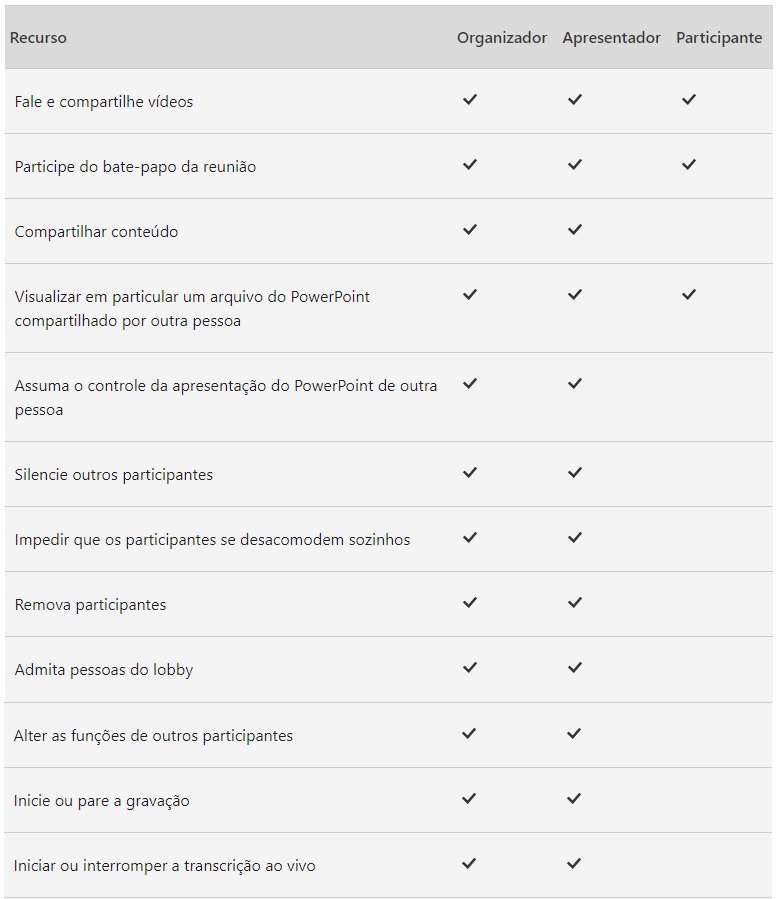Click Organizador checkmark for Inicie ou pare a gravação
The width and height of the screenshot is (782, 899).
470,799
